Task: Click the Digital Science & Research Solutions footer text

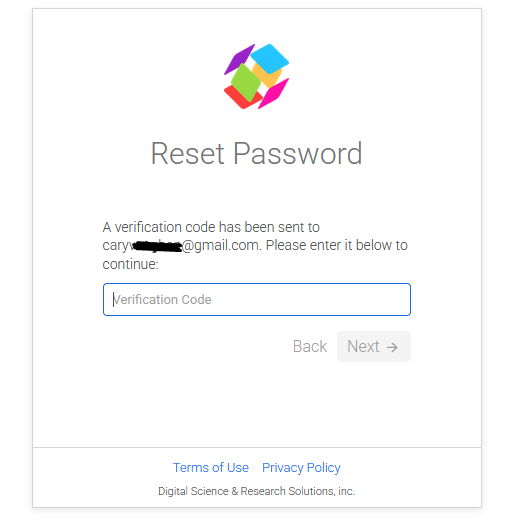Action: click(256, 491)
